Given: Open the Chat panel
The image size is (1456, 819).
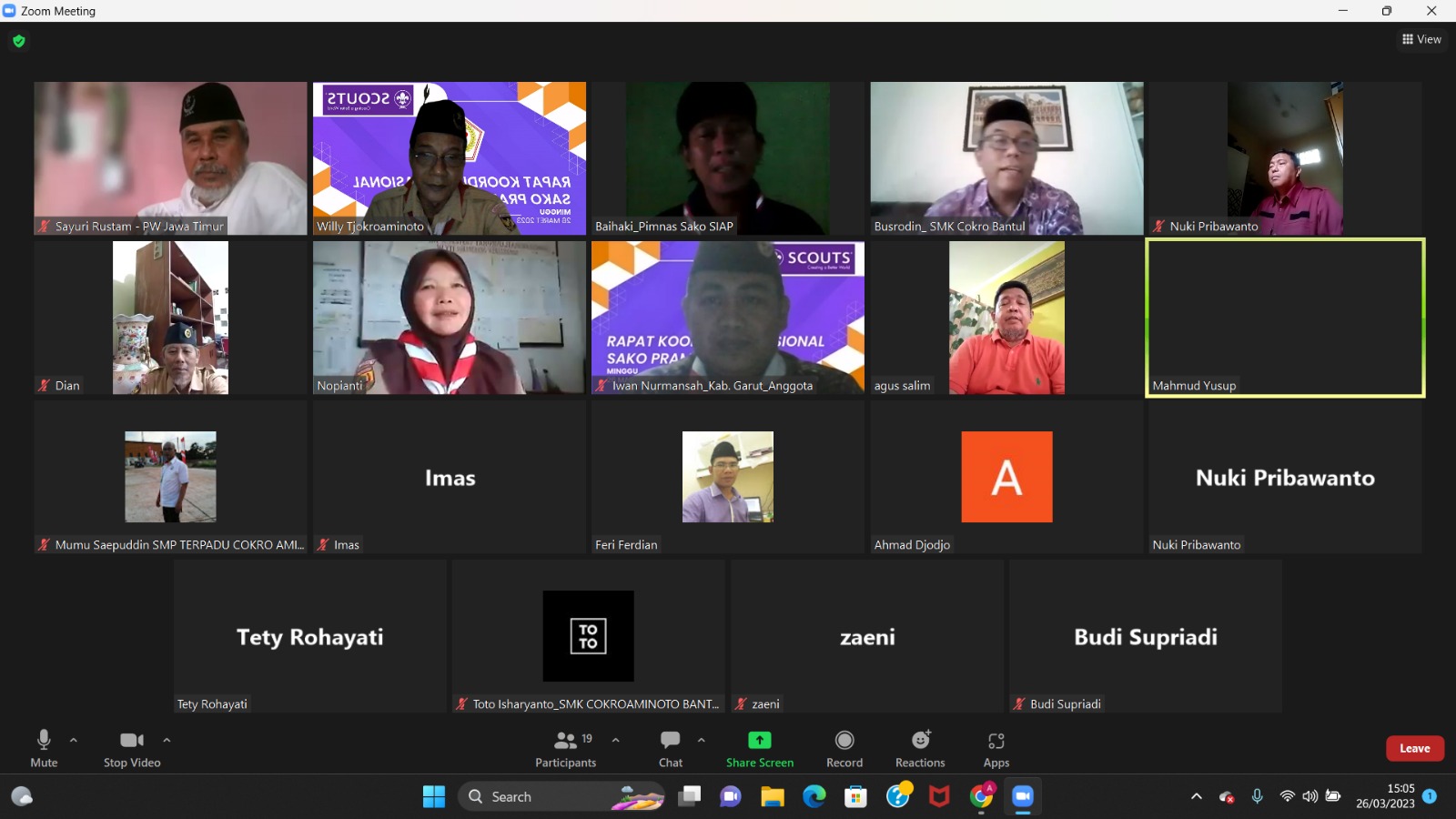Looking at the screenshot, I should click(x=671, y=748).
